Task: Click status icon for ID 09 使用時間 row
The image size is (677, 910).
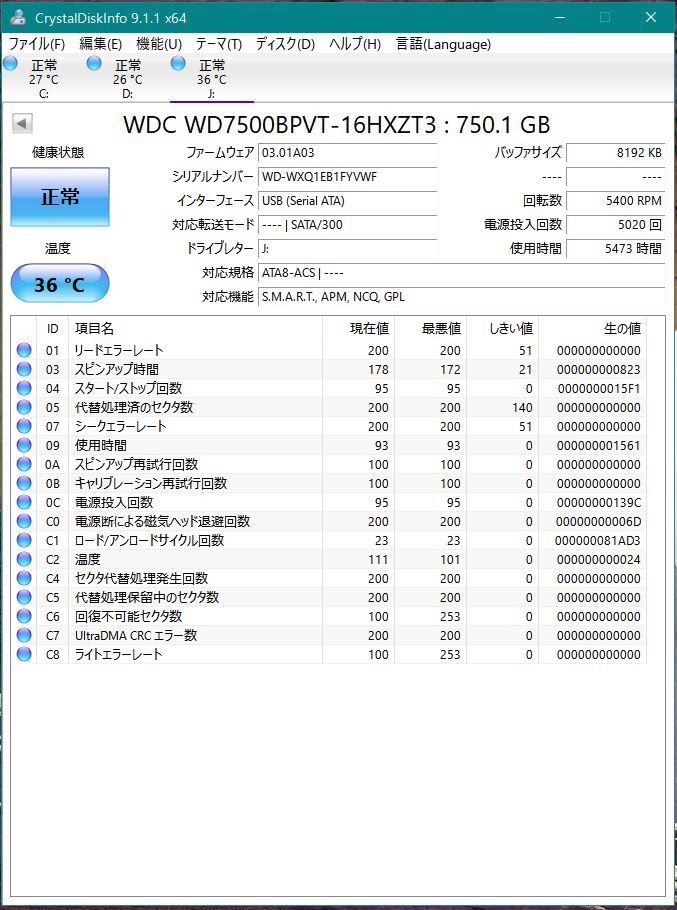Action: [24, 445]
